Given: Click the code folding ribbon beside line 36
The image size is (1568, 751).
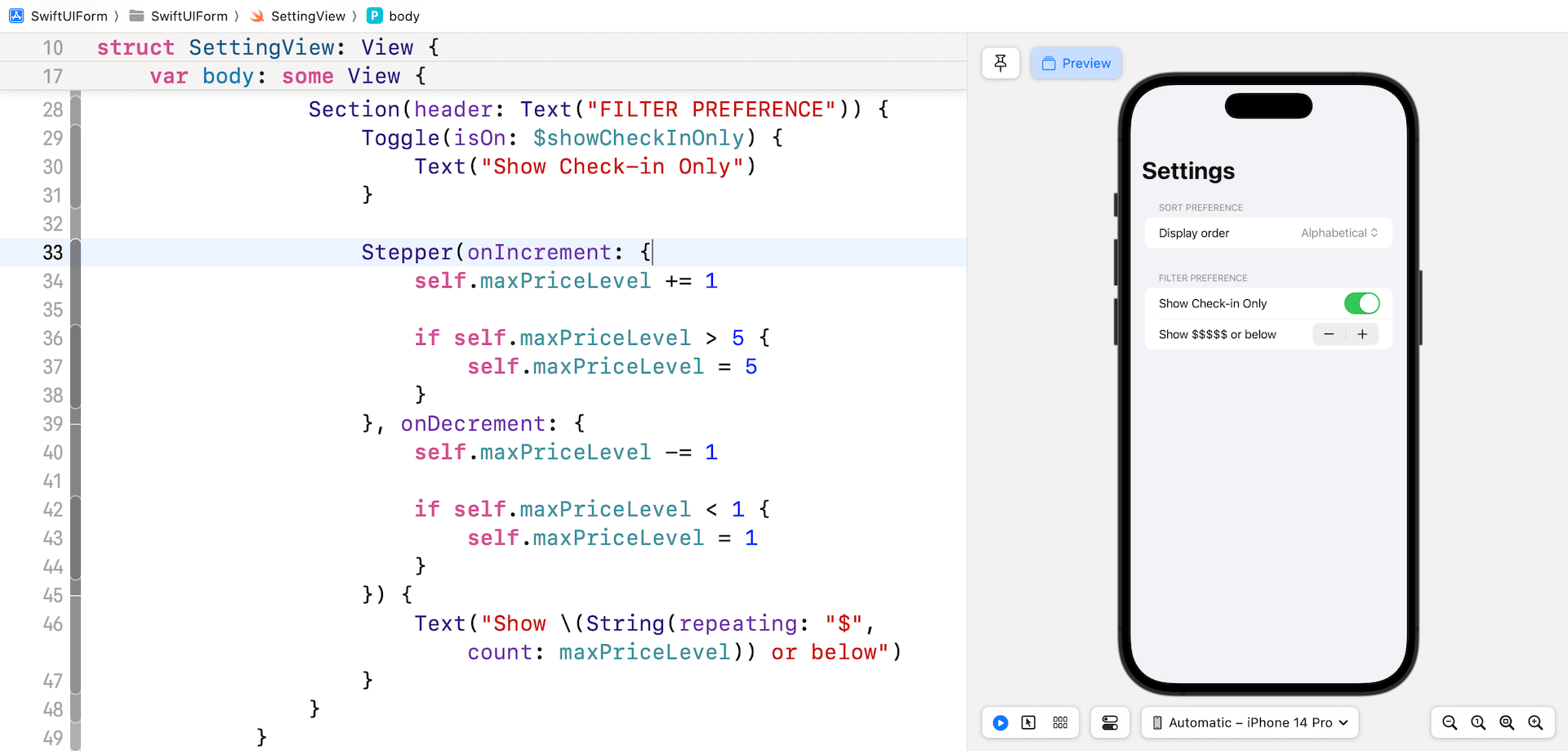Looking at the screenshot, I should click(x=75, y=338).
